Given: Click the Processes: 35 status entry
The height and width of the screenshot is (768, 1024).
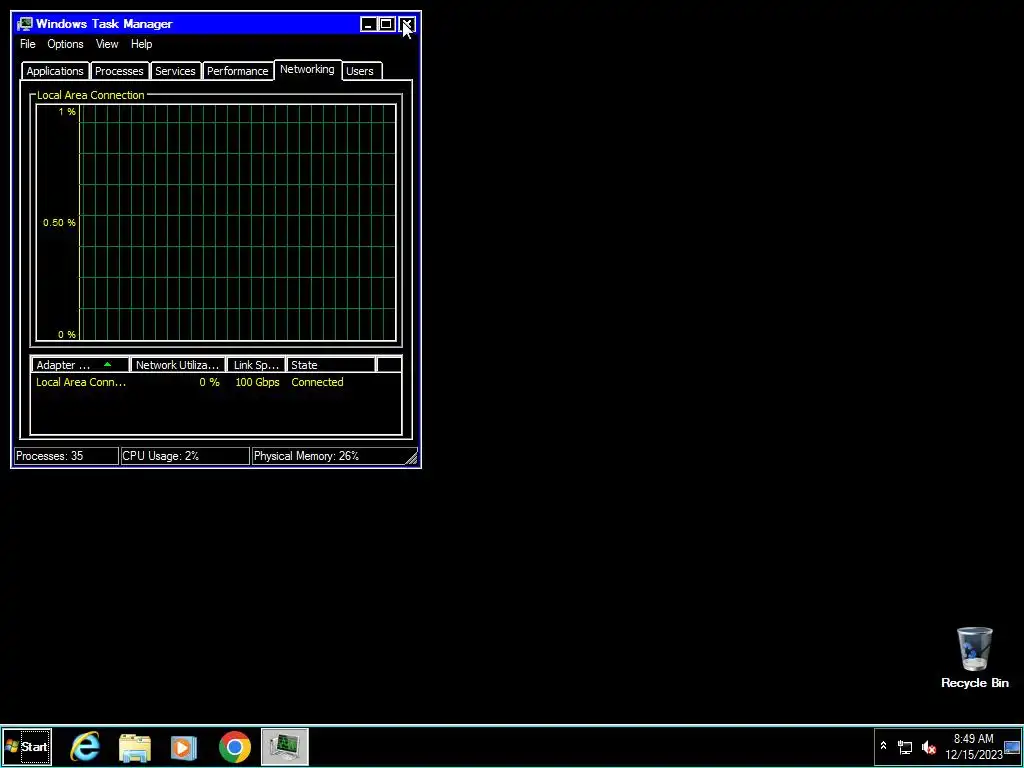Looking at the screenshot, I should click(66, 456).
